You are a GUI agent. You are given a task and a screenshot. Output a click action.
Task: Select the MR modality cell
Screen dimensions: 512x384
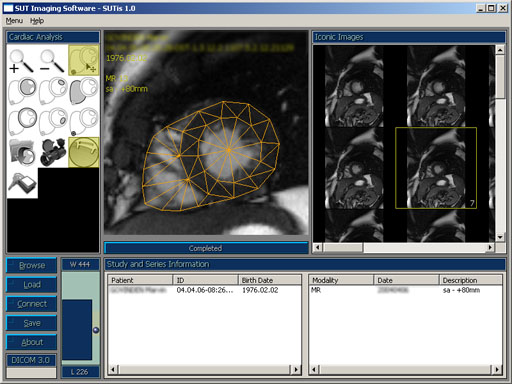point(316,290)
